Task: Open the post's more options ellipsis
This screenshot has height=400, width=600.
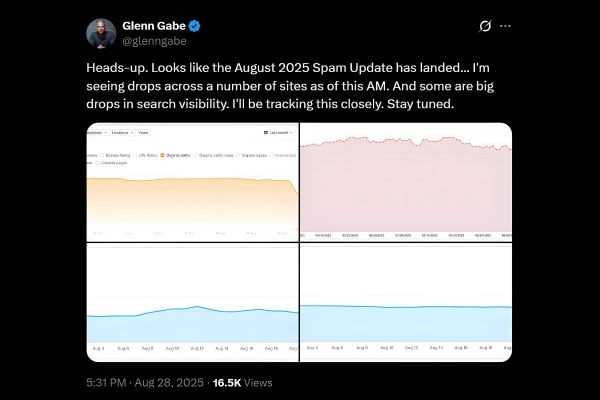Action: tap(507, 25)
